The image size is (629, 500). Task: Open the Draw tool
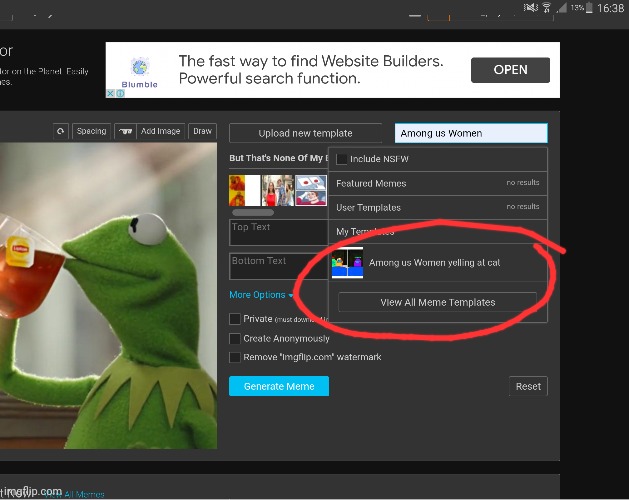pos(202,131)
